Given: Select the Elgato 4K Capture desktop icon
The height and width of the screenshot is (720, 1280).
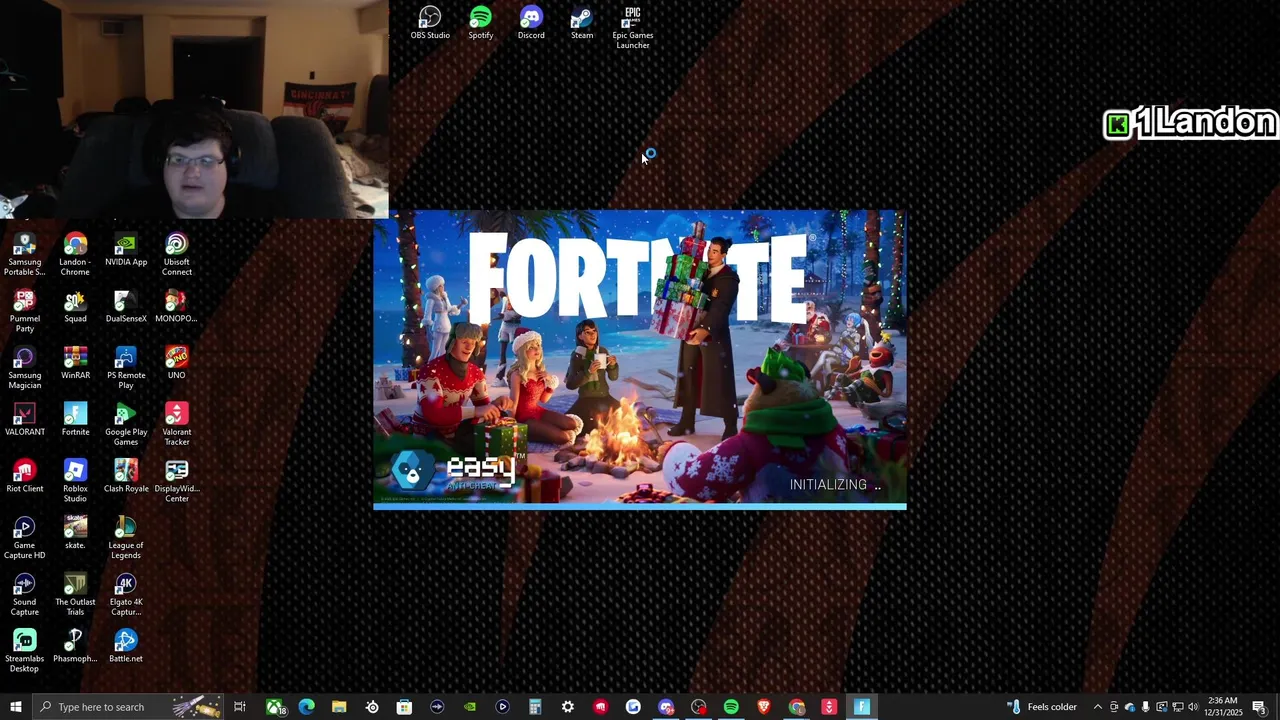Looking at the screenshot, I should tap(126, 595).
